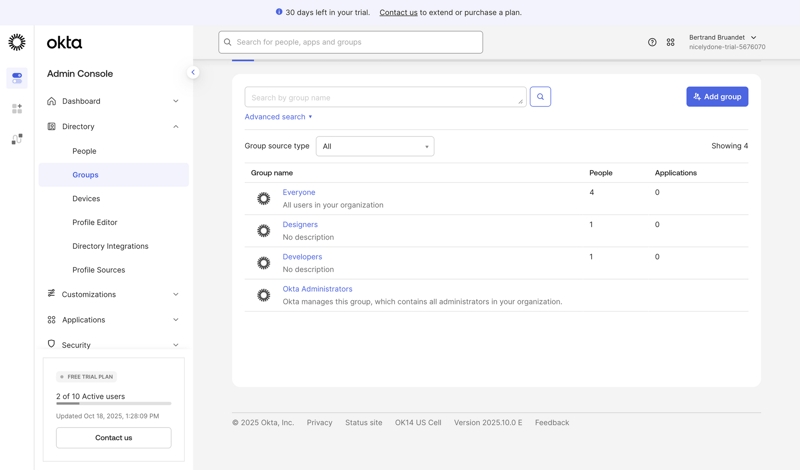Open the workflows connector icon in left rail
Screen dimensions: 800x470
[17, 139]
